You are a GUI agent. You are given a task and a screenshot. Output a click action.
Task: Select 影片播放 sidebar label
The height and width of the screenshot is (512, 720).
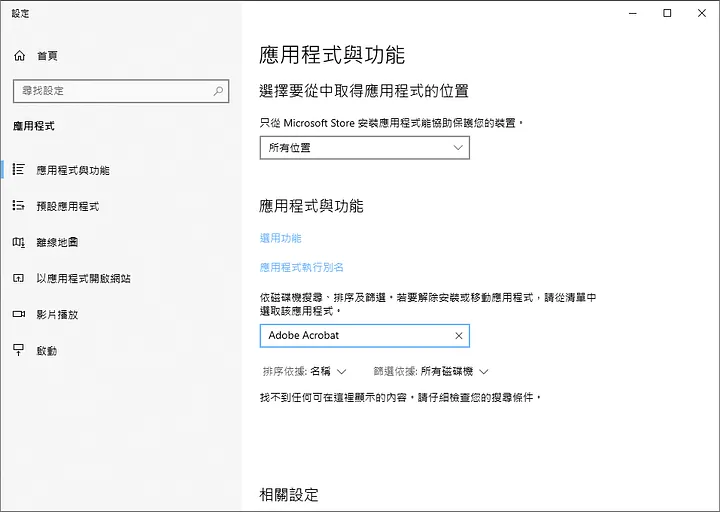pyautogui.click(x=57, y=315)
